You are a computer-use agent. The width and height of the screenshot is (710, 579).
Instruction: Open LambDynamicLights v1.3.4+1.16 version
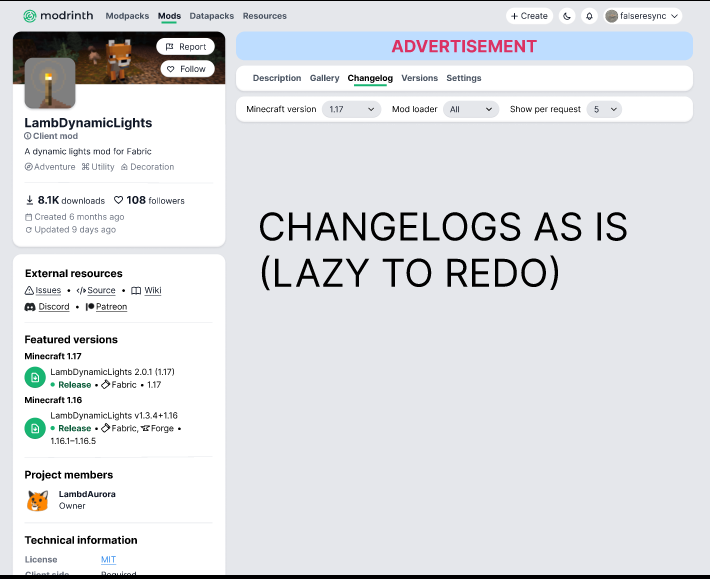(x=114, y=415)
